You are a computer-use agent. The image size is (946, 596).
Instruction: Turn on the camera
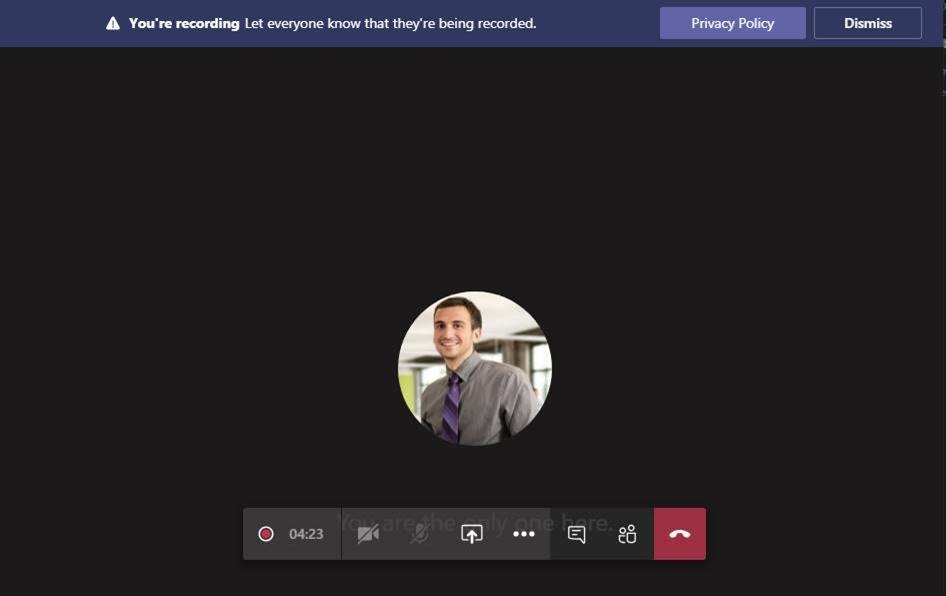[x=368, y=534]
